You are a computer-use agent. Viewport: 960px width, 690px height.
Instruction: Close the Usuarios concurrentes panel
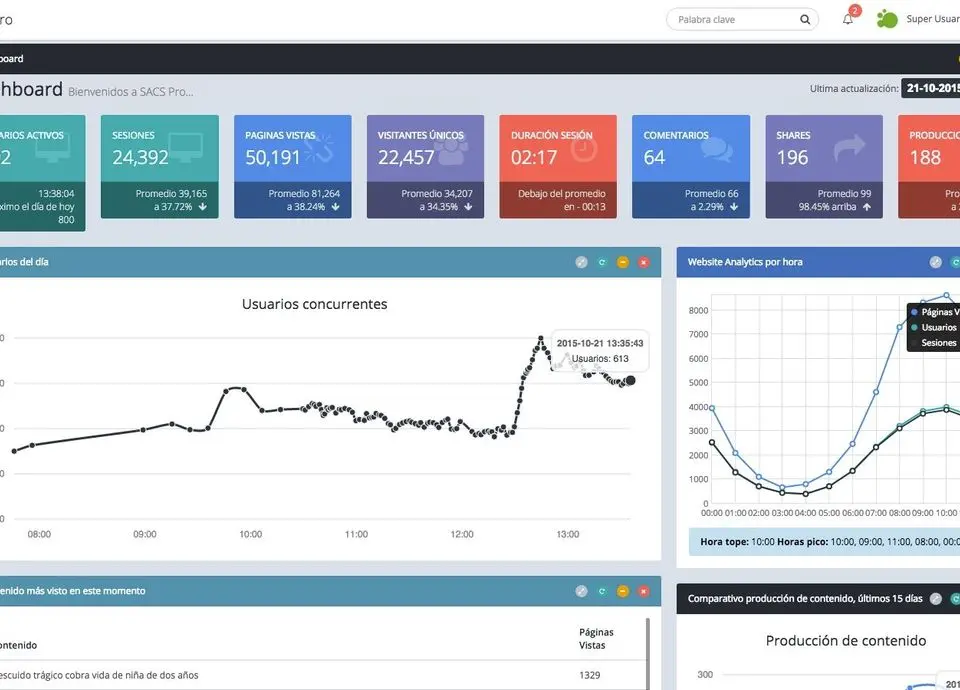tap(644, 262)
